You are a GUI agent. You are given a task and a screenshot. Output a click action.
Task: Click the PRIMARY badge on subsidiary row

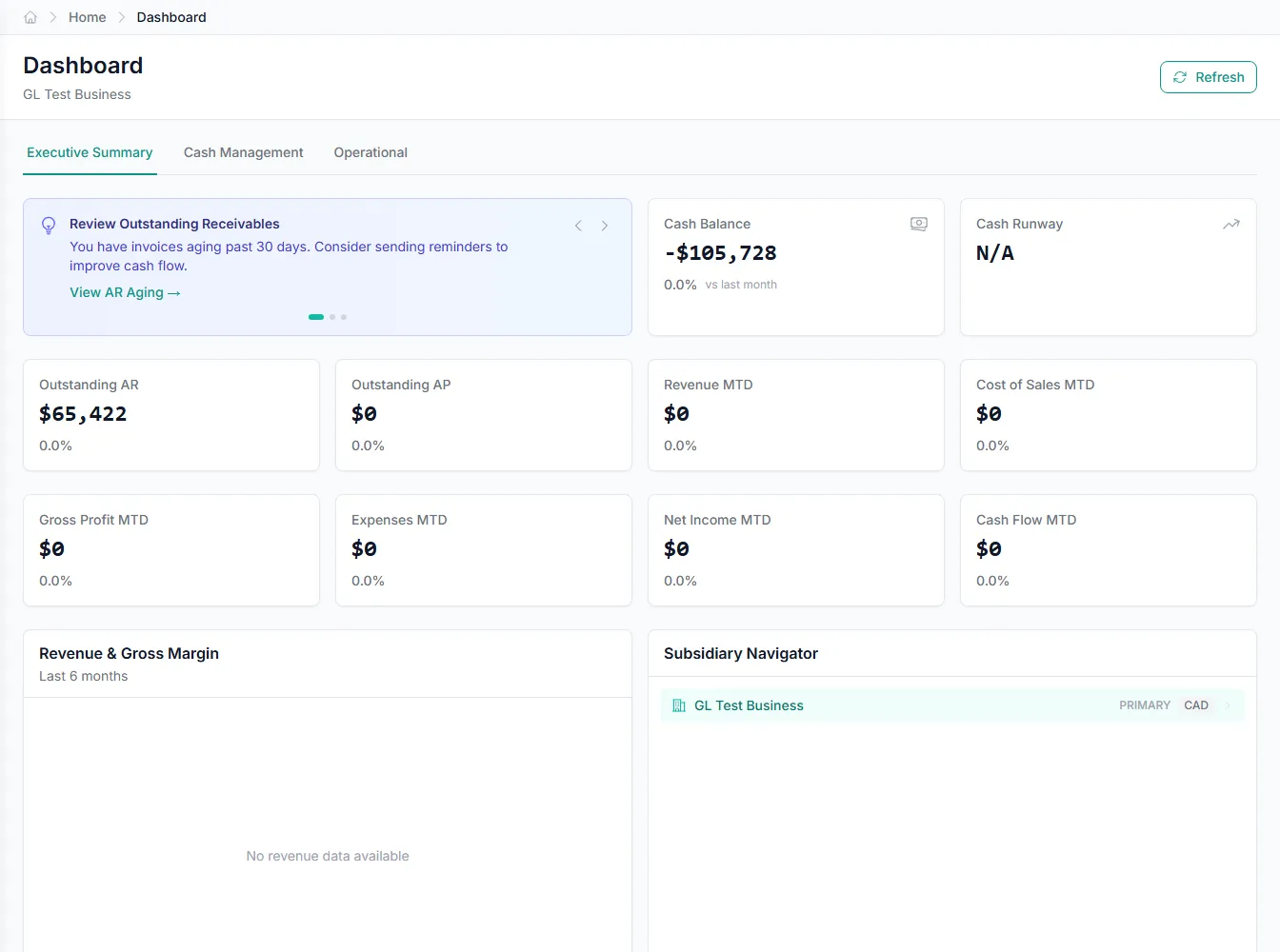pyautogui.click(x=1145, y=705)
